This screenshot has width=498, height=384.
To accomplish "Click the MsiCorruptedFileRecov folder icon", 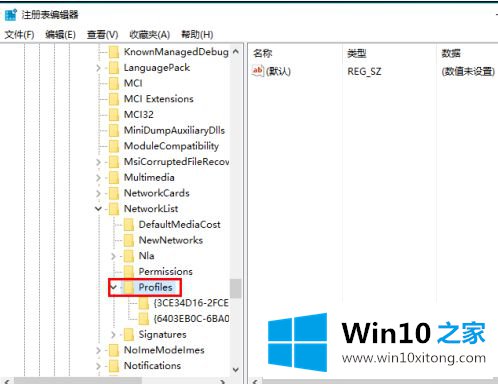I will (114, 162).
